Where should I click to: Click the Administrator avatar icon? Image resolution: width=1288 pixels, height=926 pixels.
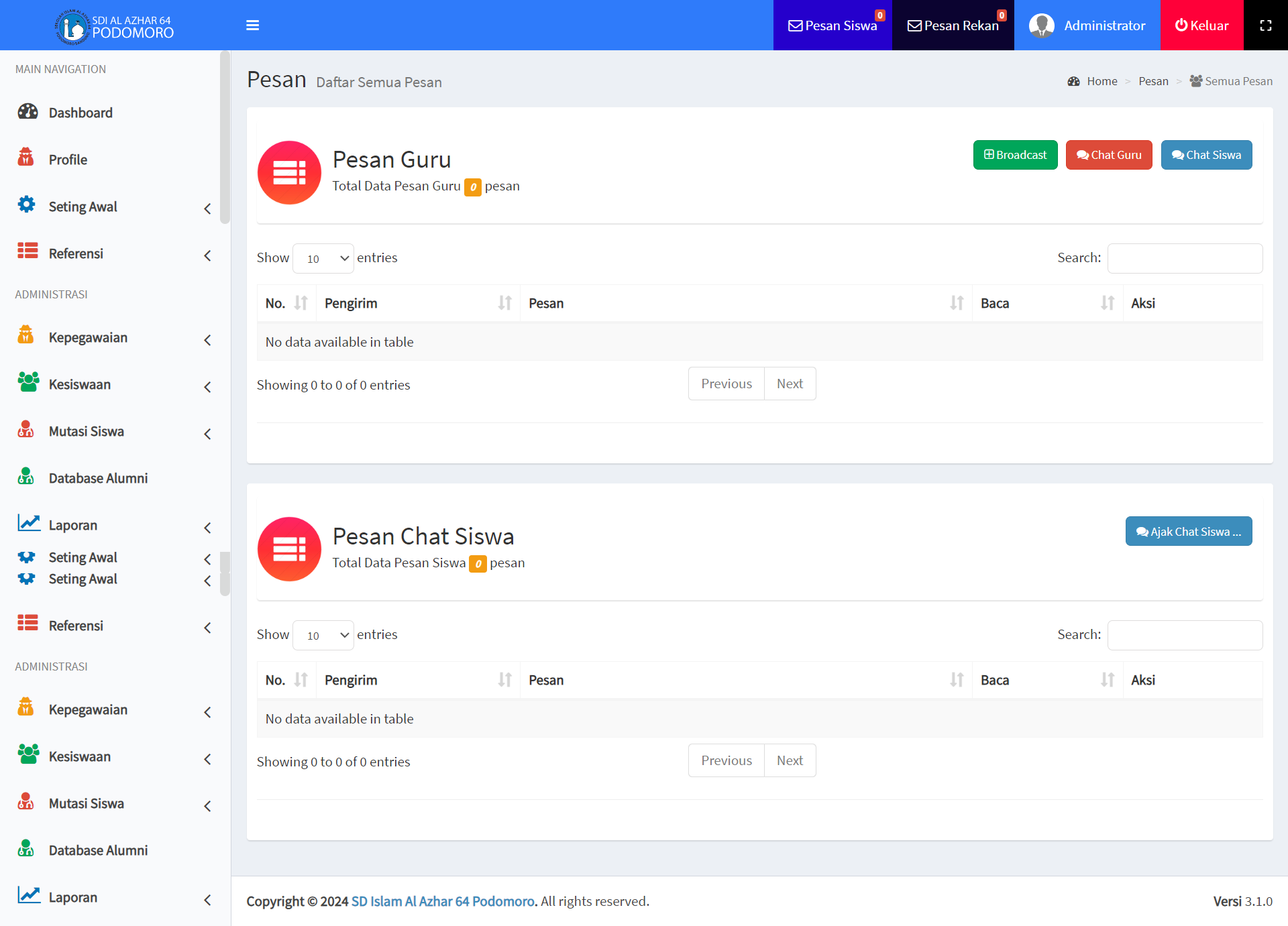click(x=1041, y=25)
